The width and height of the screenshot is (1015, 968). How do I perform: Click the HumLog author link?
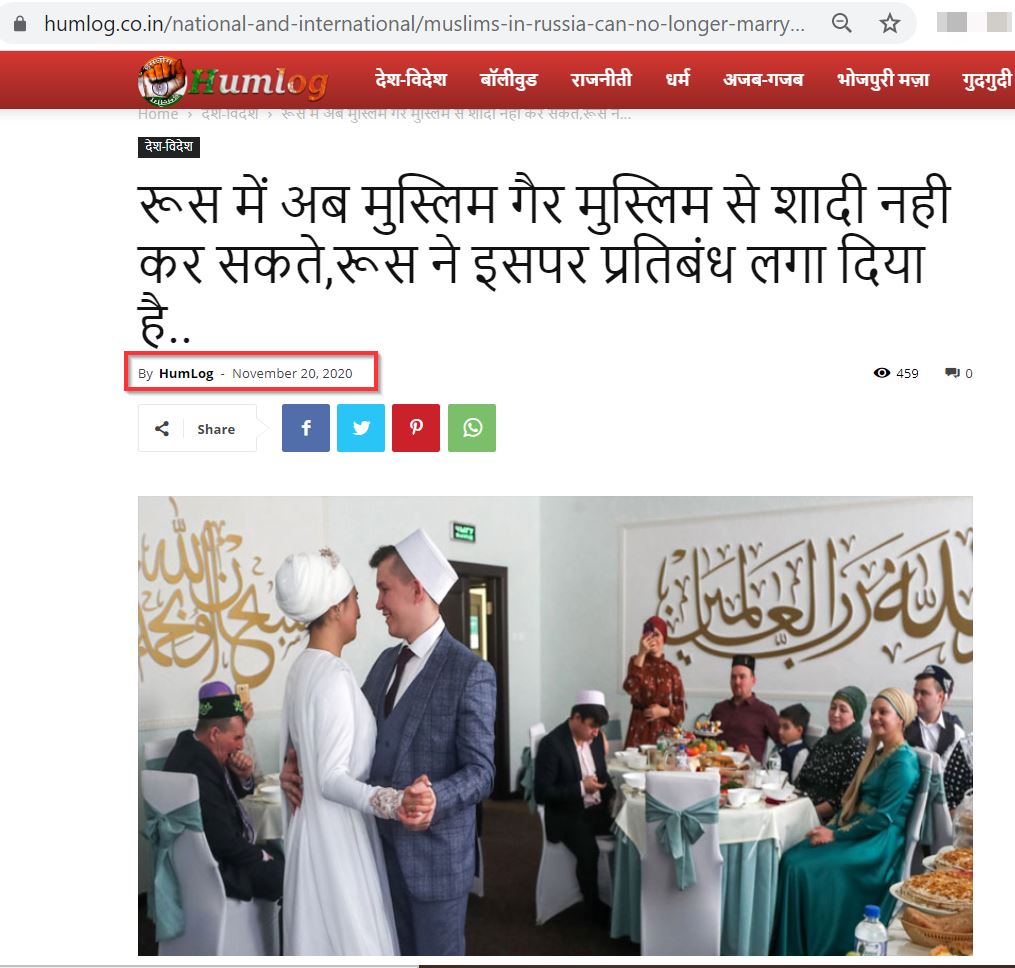(186, 374)
